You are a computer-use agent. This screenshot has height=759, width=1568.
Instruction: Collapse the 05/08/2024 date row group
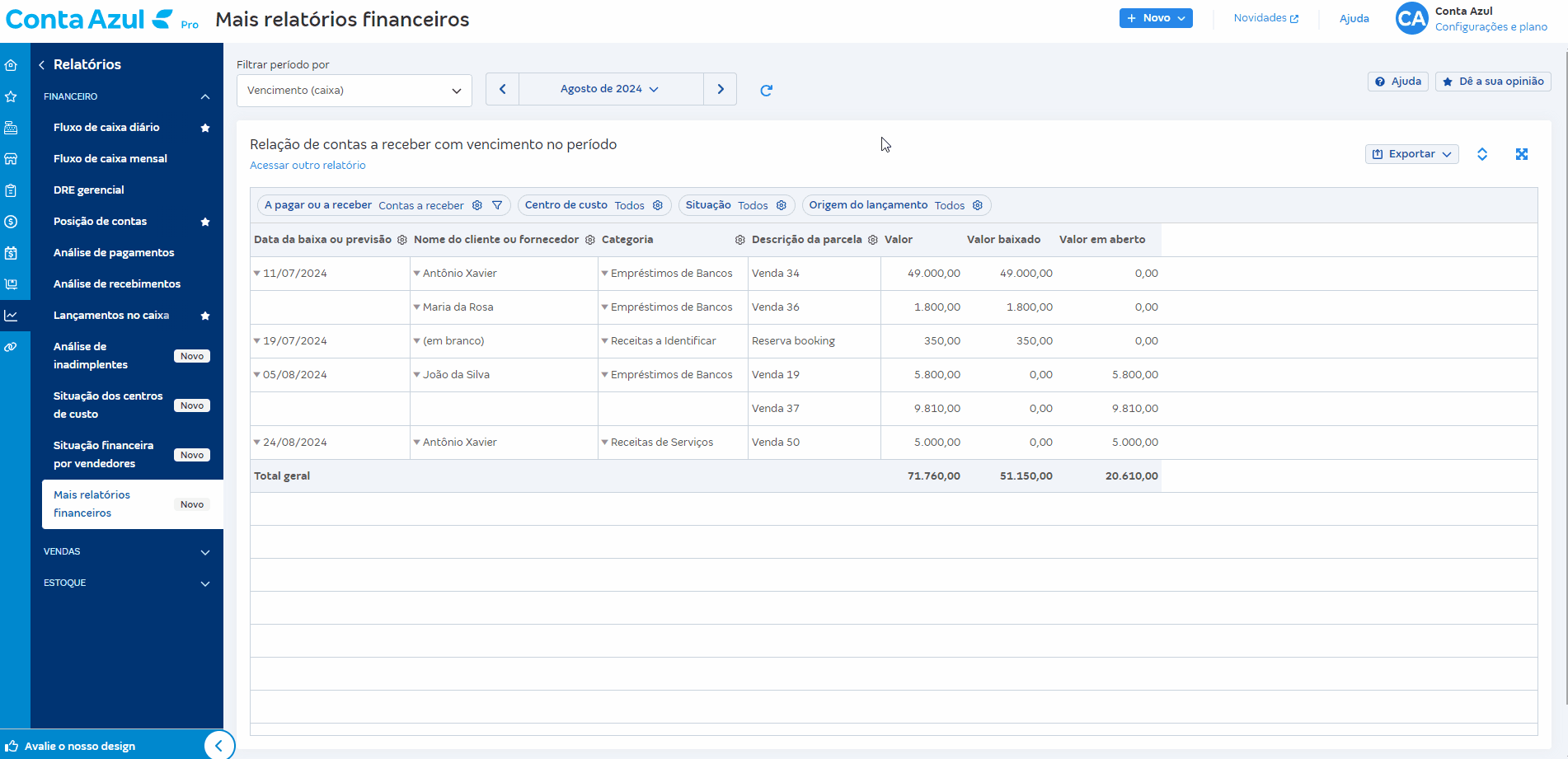(256, 375)
